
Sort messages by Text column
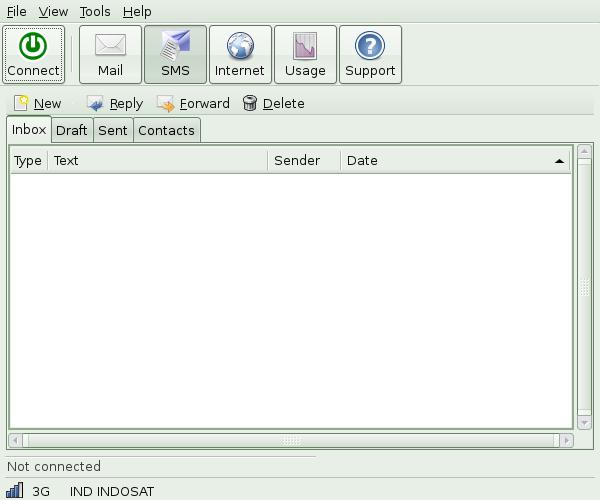pos(158,161)
